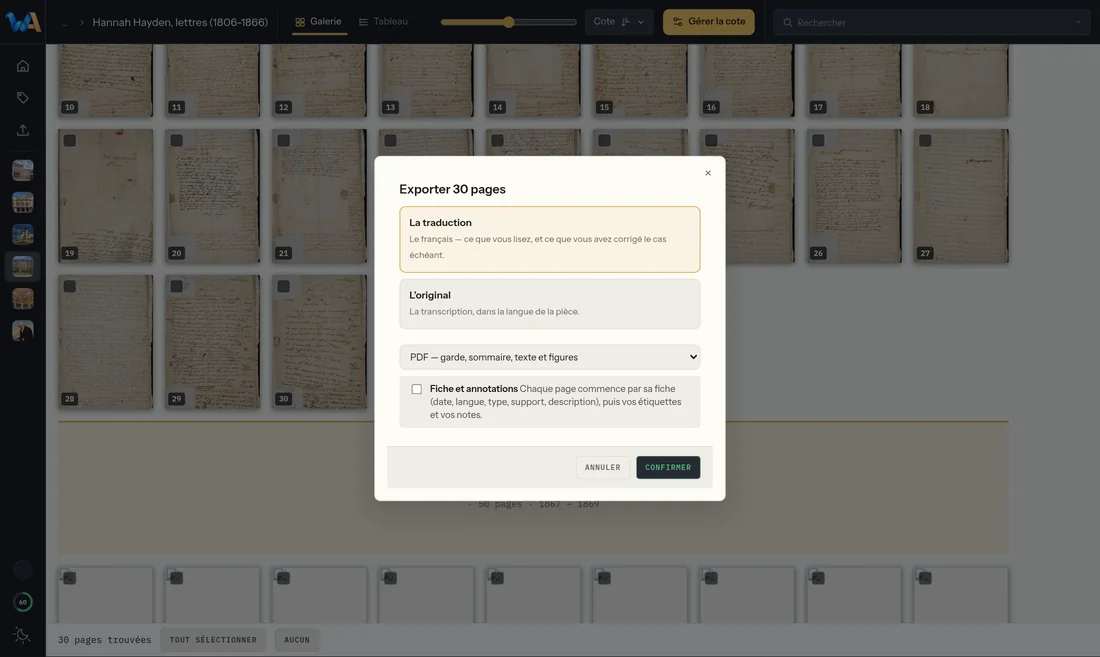Screen dimensions: 1100x657
Task: Open page thumbnail numbered 13
Action: (x=427, y=80)
